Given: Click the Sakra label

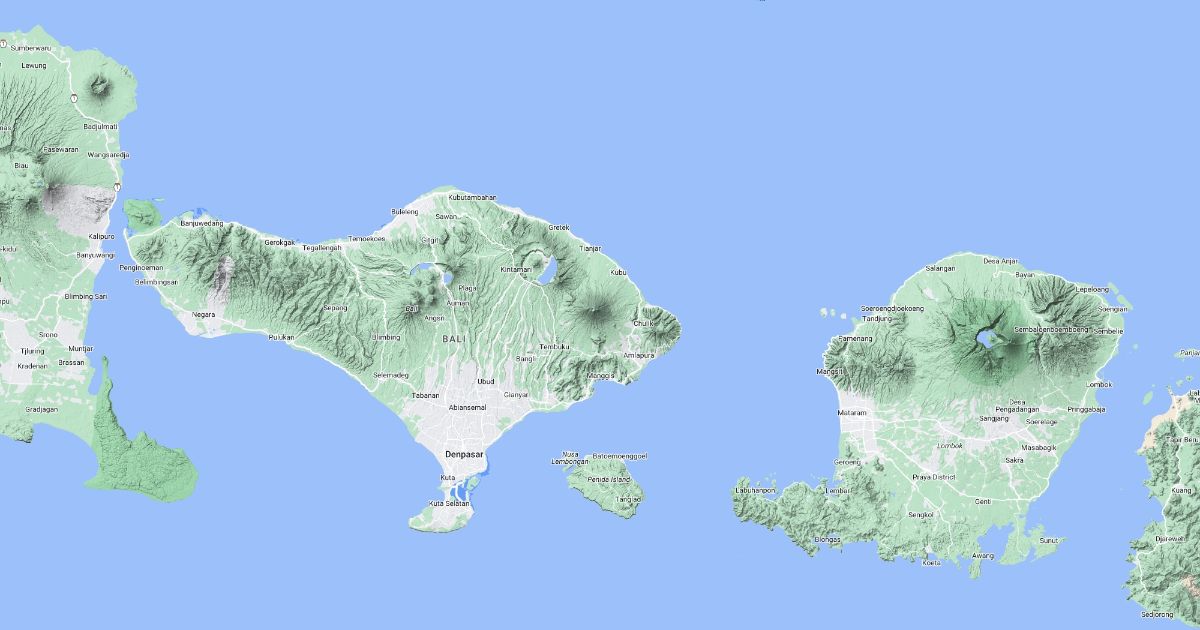Looking at the screenshot, I should (x=1014, y=460).
